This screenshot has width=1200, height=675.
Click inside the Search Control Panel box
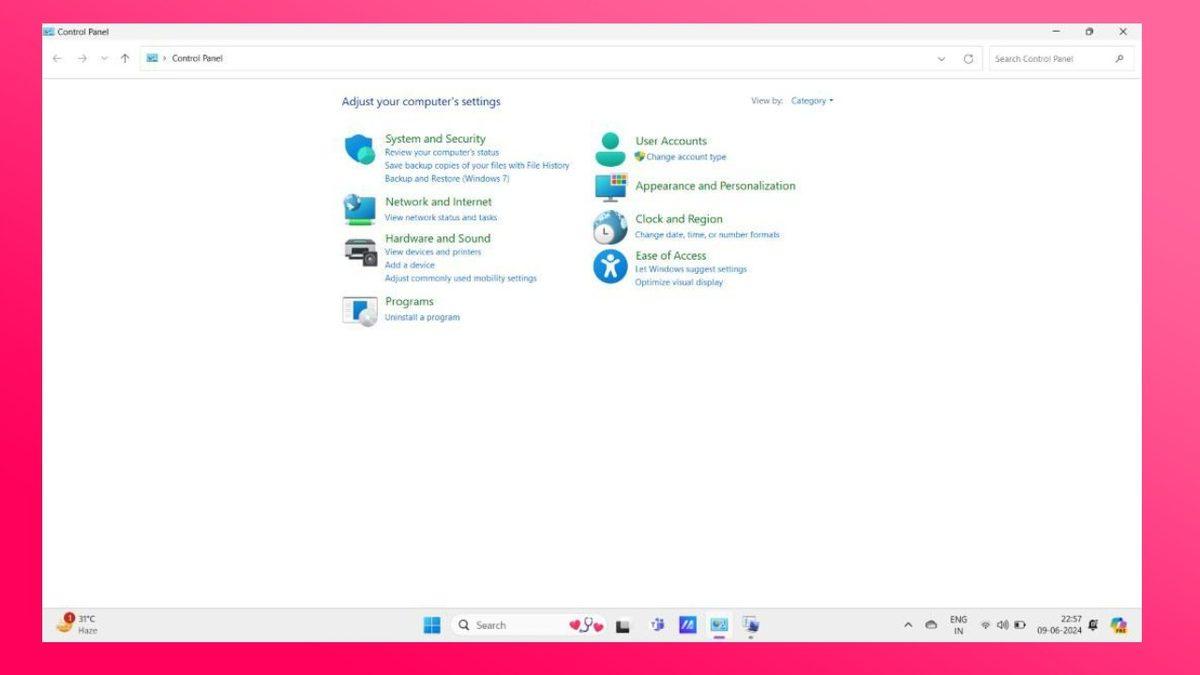point(1050,58)
